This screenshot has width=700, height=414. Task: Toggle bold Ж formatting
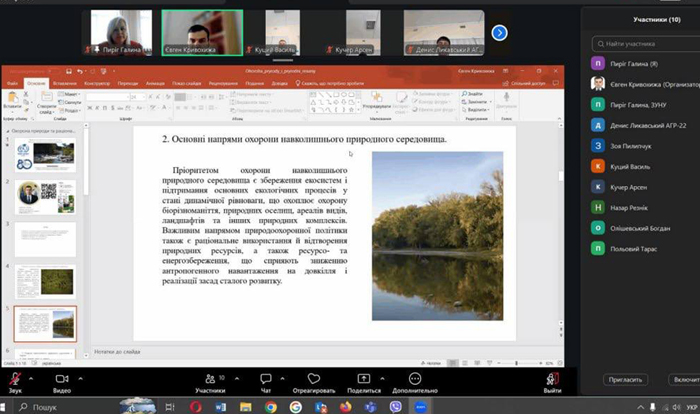pyautogui.click(x=90, y=108)
